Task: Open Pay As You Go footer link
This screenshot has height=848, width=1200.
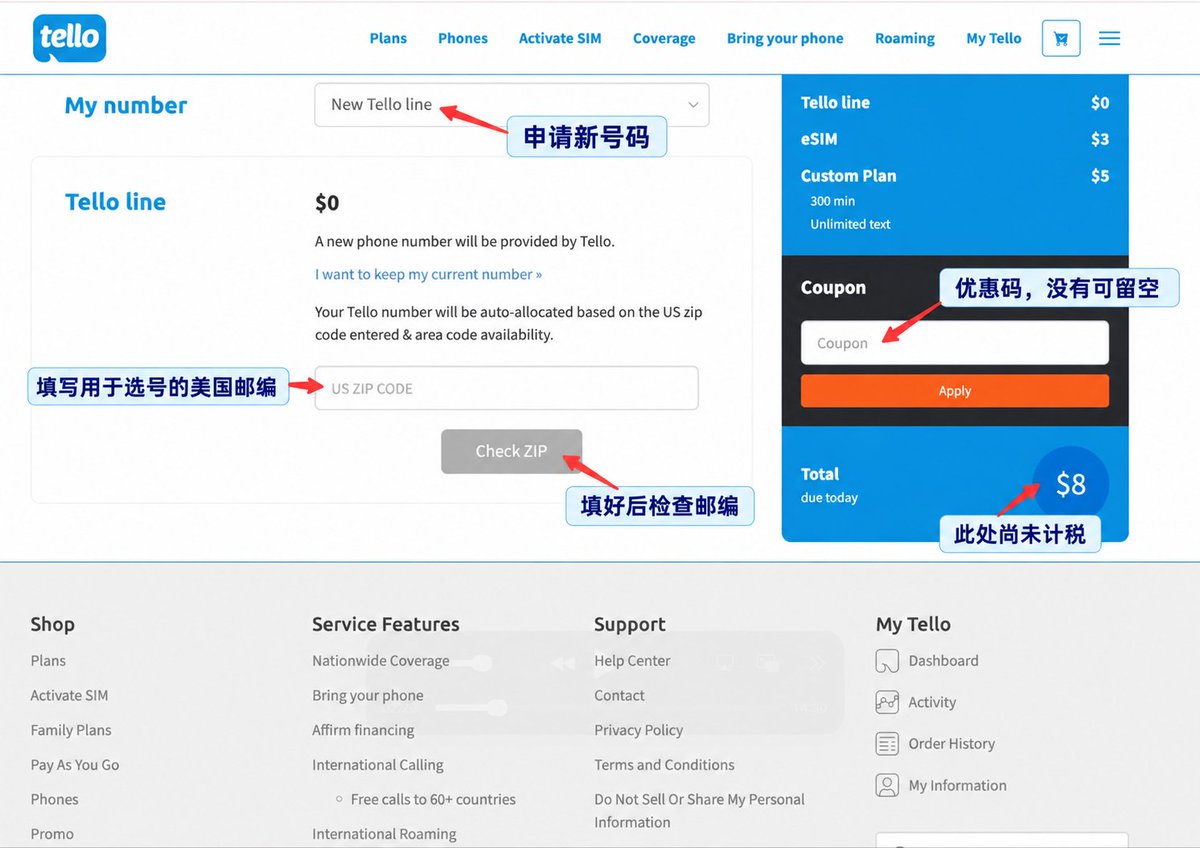Action: [75, 765]
